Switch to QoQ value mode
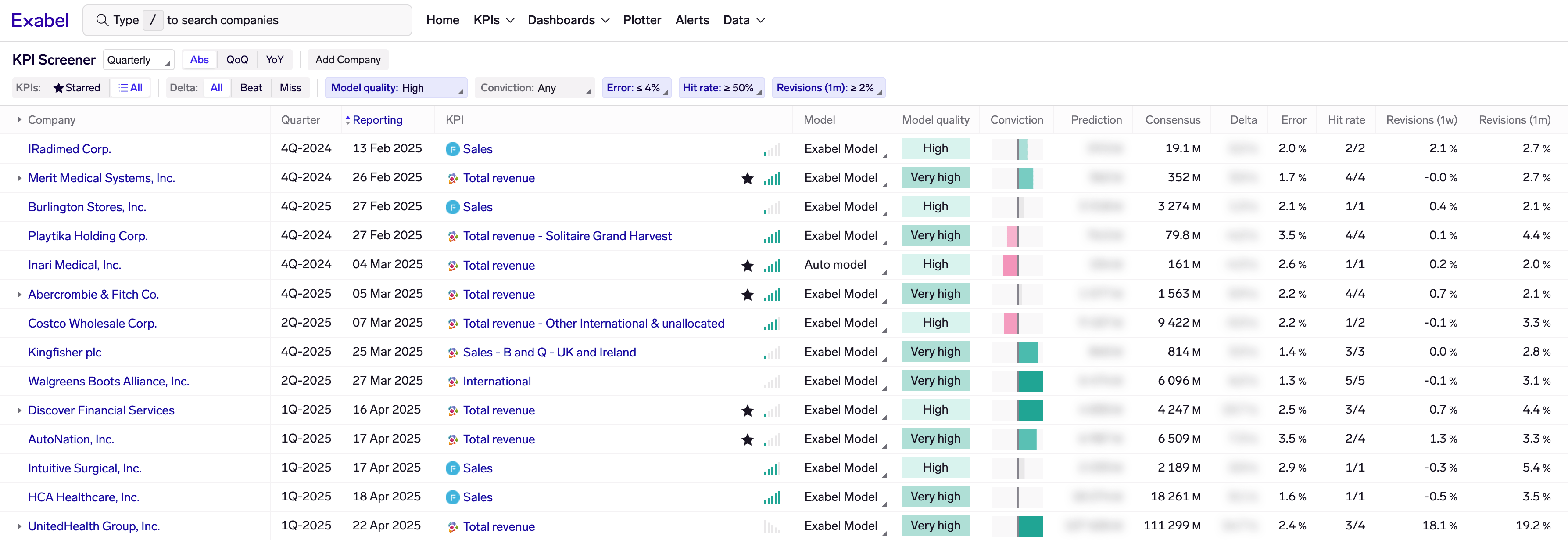This screenshot has height=540, width=1568. [x=237, y=60]
